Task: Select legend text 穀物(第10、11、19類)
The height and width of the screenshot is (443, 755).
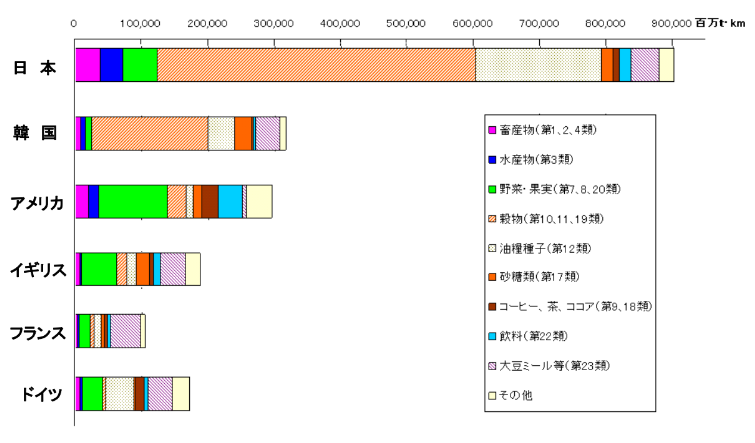Action: point(551,219)
